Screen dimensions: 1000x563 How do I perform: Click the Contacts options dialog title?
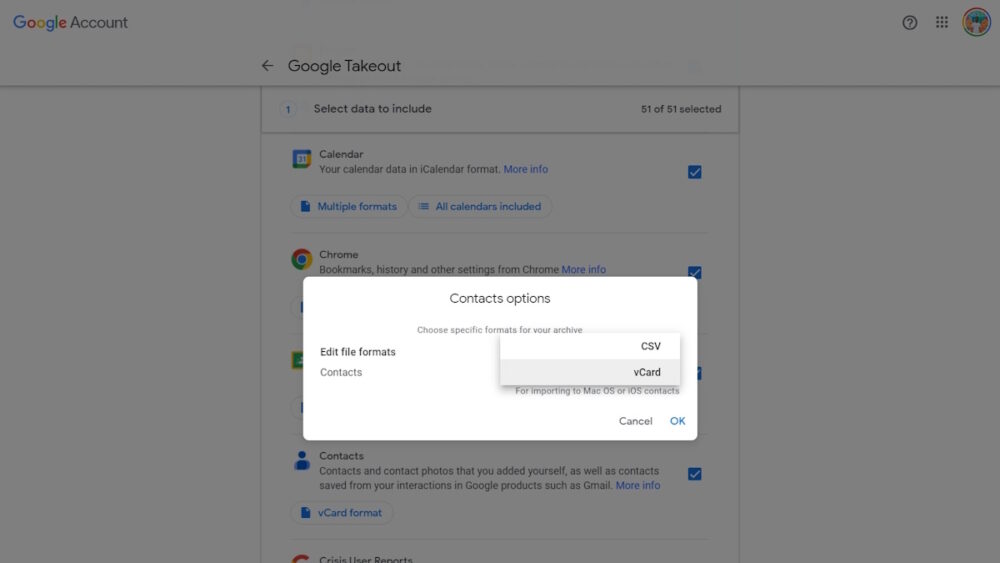[x=500, y=298]
